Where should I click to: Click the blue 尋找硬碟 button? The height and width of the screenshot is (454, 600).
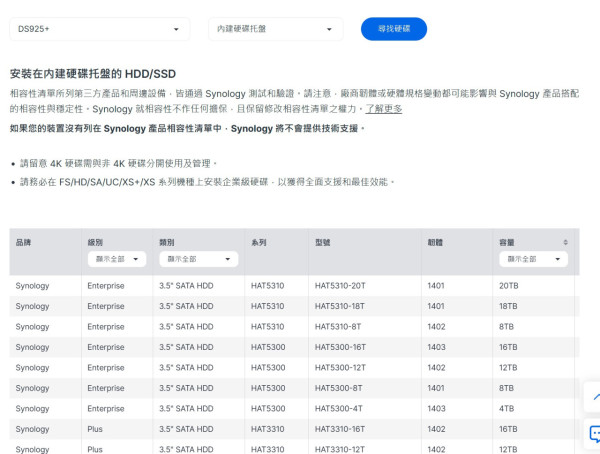pos(394,29)
